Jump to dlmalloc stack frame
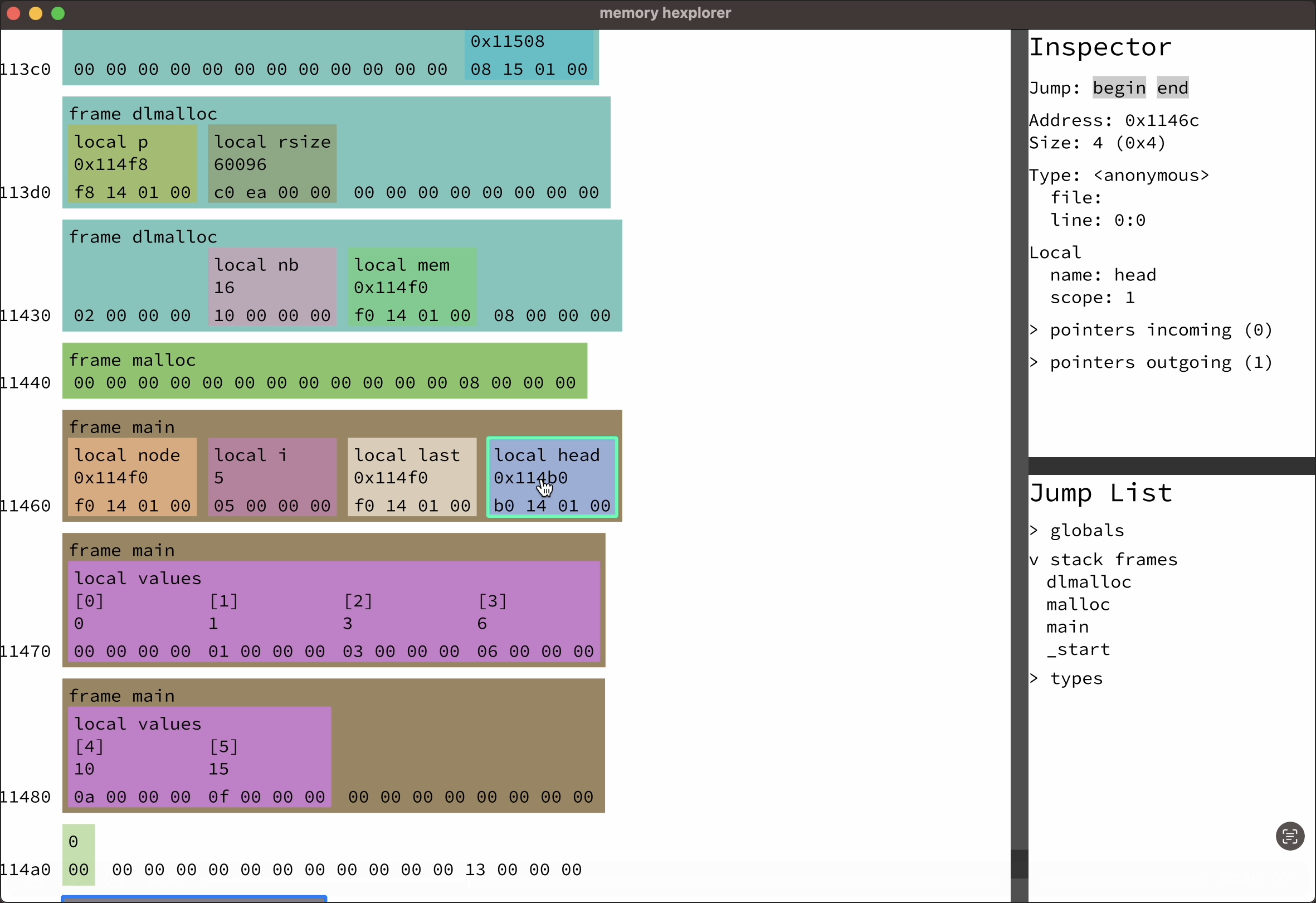This screenshot has height=903, width=1316. (1088, 582)
